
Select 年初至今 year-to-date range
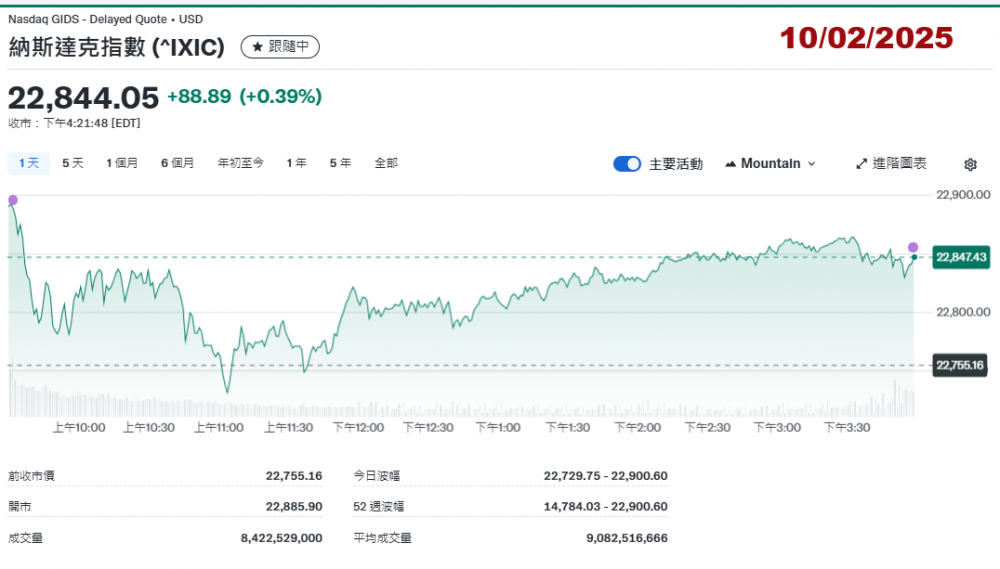tap(240, 163)
